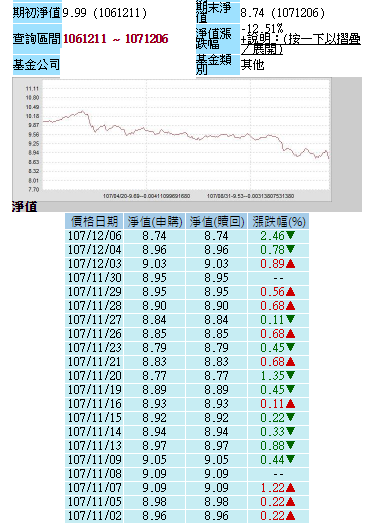Click the red up arrow in the 107/11/05 row
This screenshot has height=523, width=367.
[x=291, y=502]
